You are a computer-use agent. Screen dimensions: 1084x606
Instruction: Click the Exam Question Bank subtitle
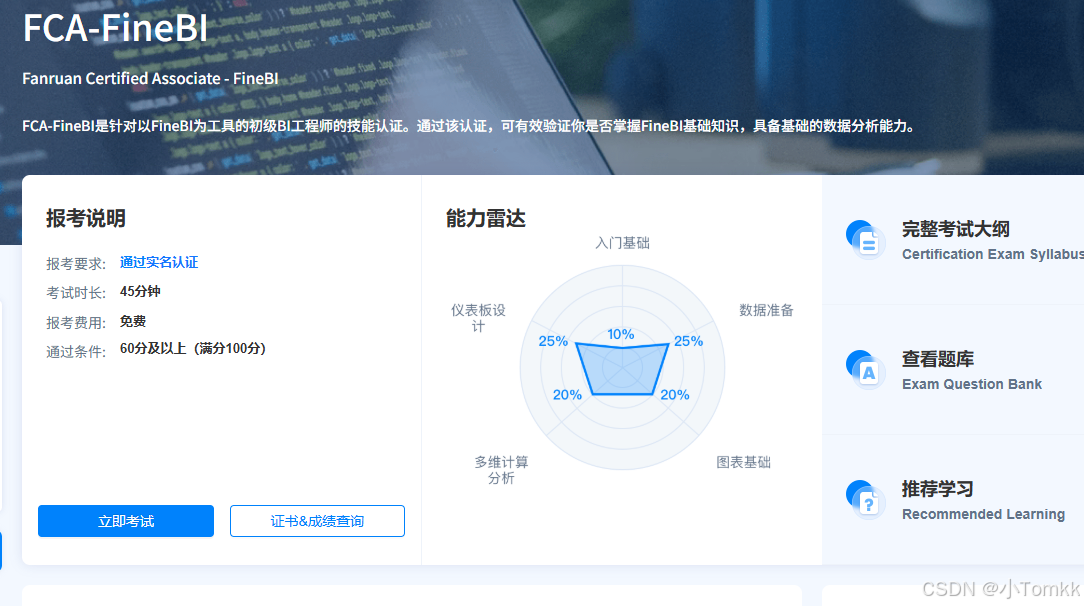(x=972, y=384)
